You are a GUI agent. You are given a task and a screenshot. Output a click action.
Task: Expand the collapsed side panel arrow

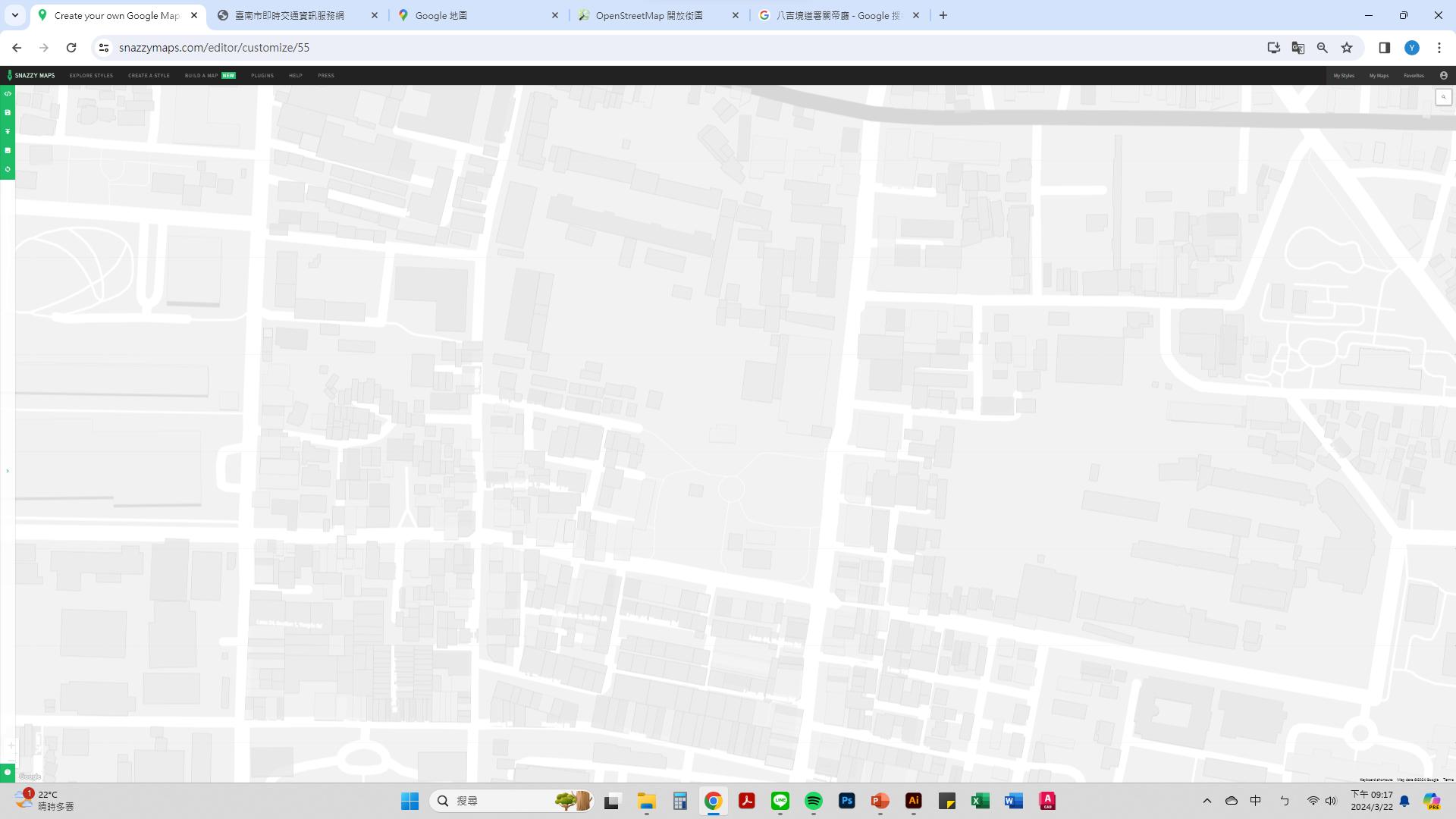[8, 471]
